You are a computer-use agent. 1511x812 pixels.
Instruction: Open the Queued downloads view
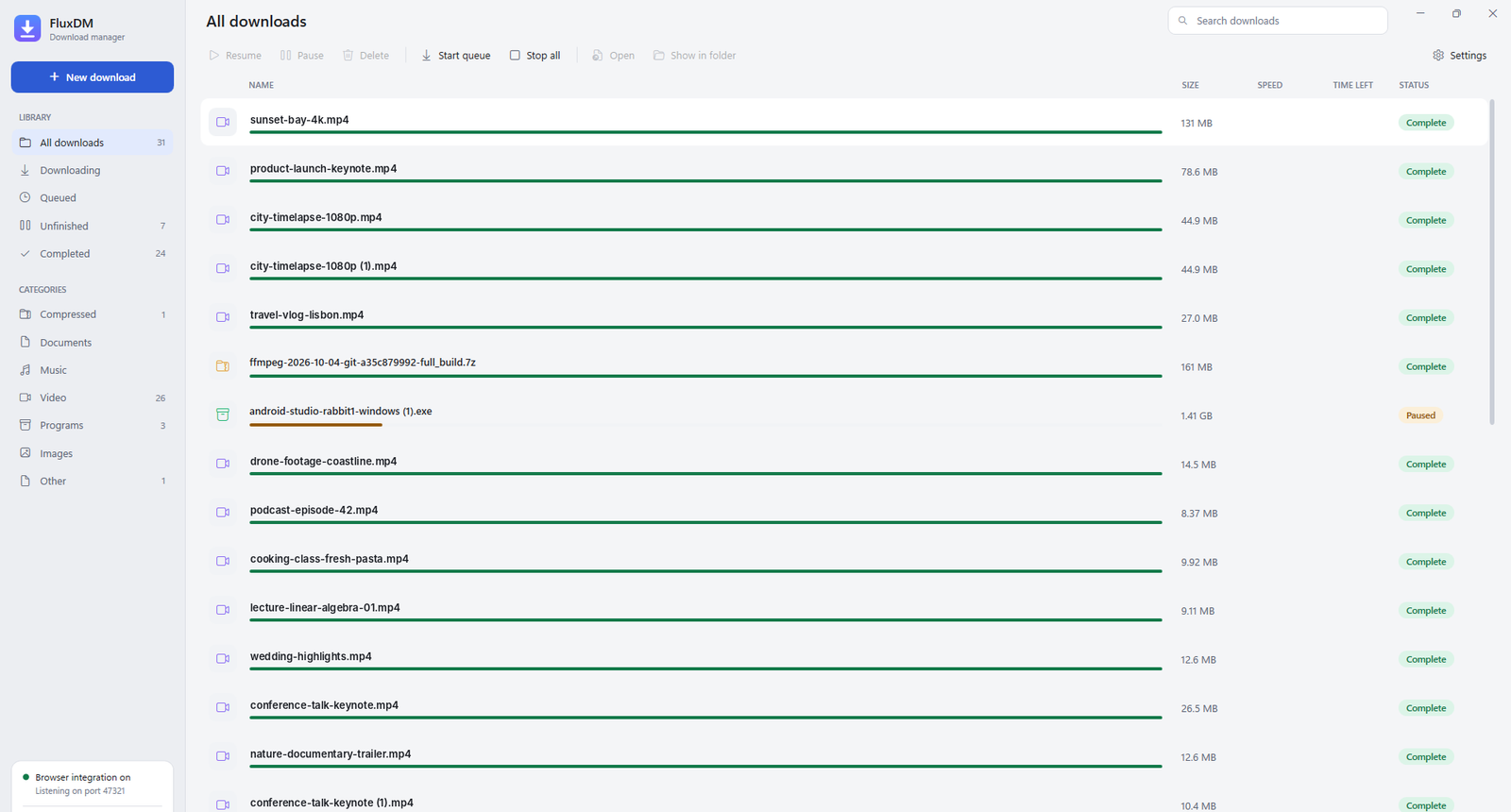(93, 198)
